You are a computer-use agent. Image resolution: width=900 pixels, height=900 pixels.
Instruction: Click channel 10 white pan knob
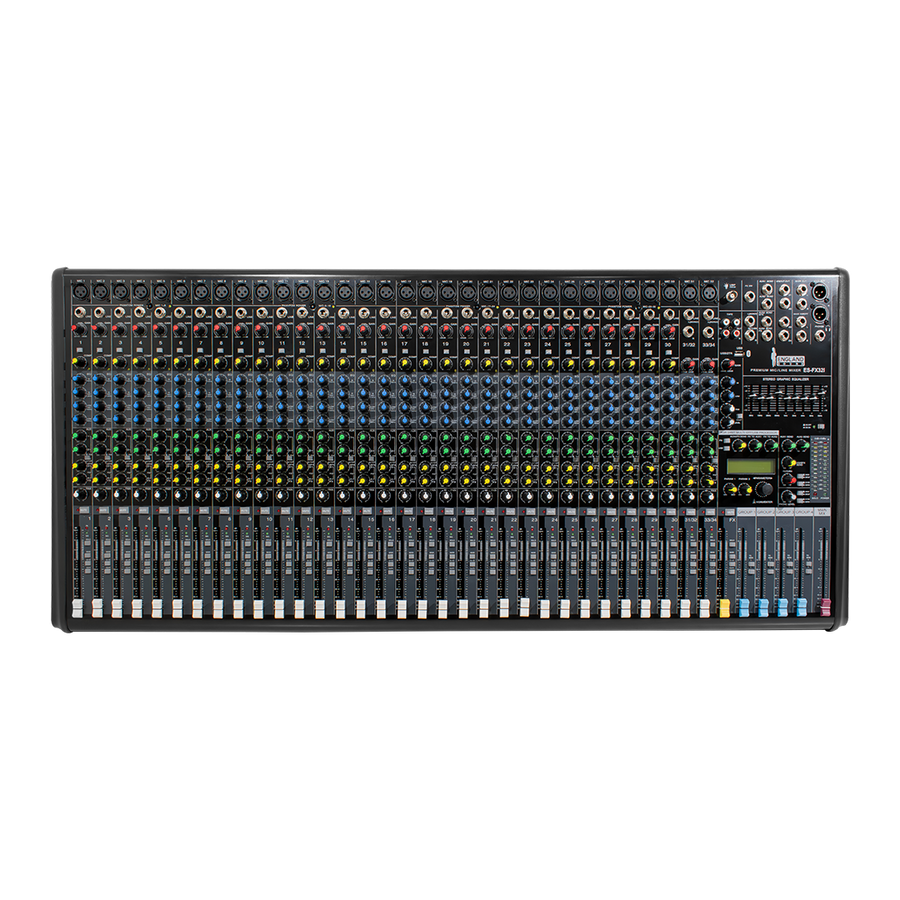(x=261, y=495)
